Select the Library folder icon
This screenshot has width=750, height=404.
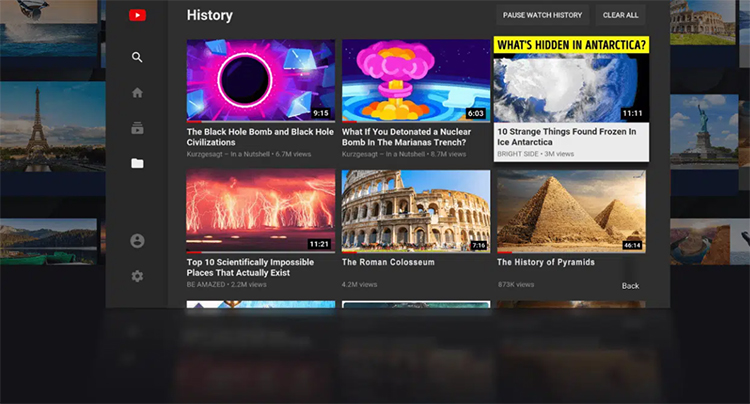137,164
